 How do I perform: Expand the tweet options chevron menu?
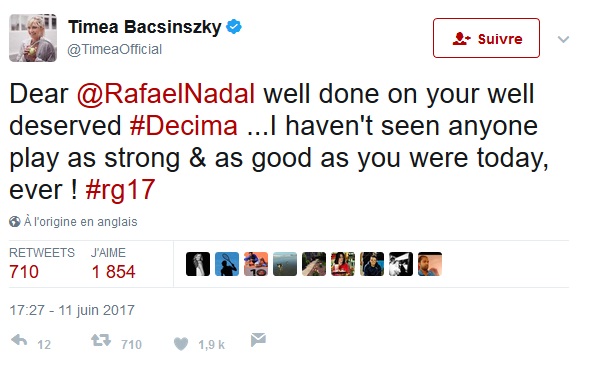[563, 39]
